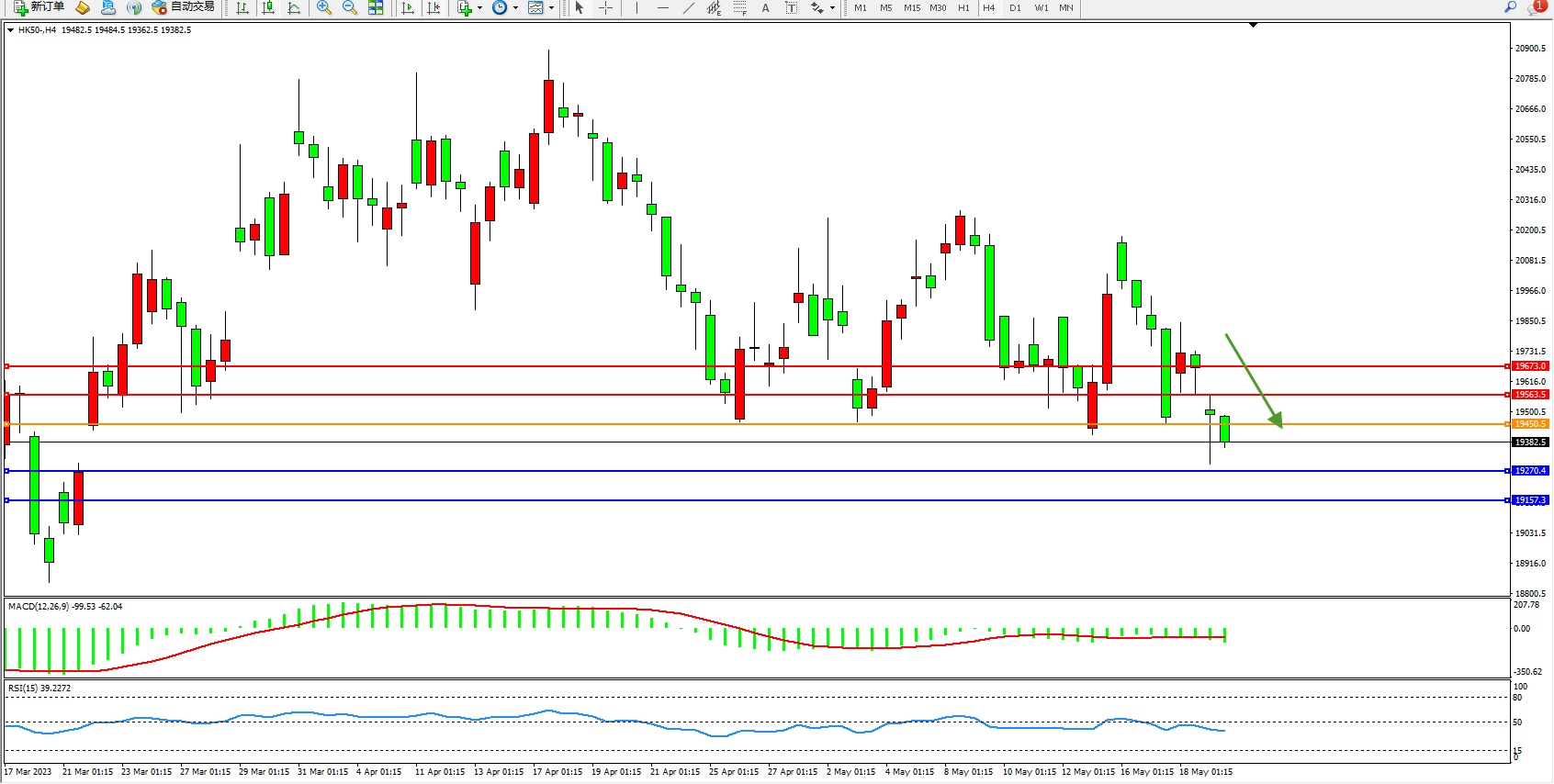The width and height of the screenshot is (1554, 784).
Task: Tile chart windows with the grid icon
Action: click(376, 7)
